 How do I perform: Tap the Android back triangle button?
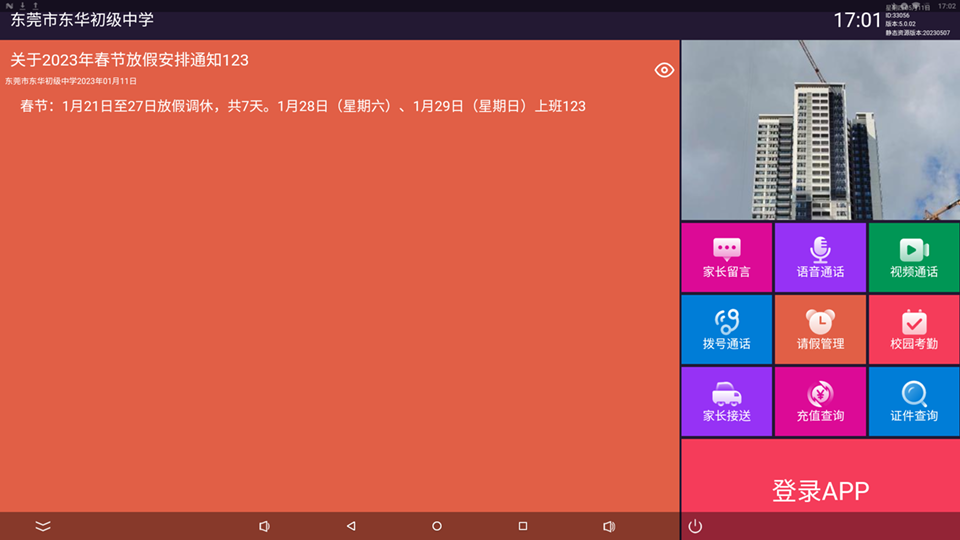pos(351,526)
